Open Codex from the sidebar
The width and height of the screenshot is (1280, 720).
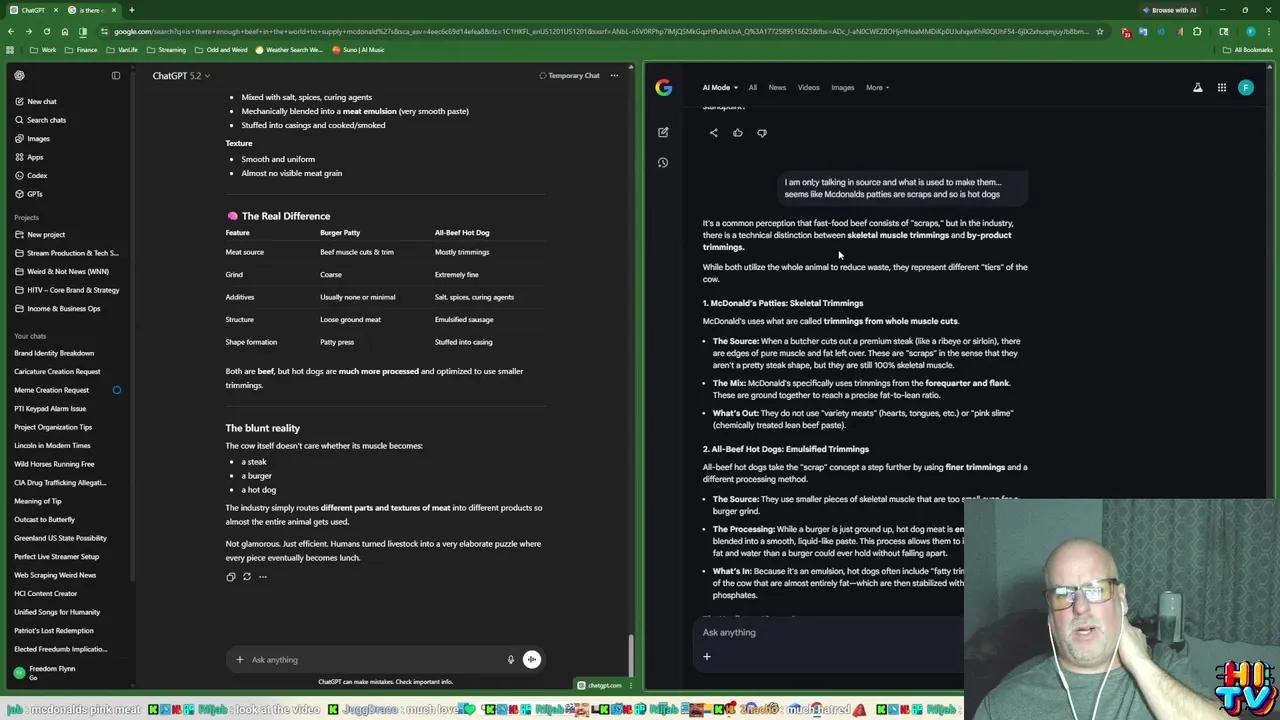click(30, 175)
